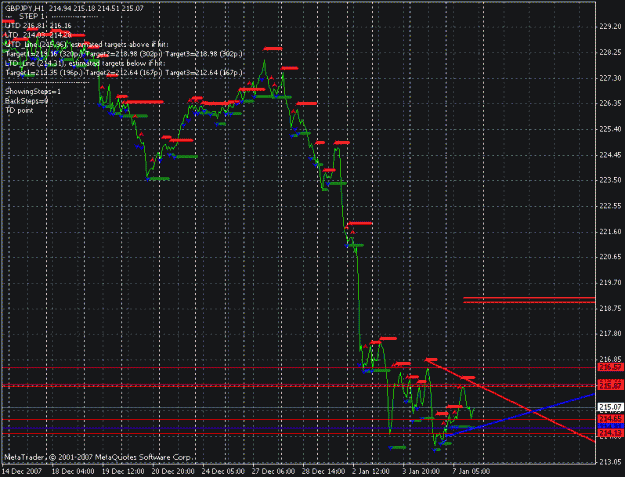Viewport: 625px width, 477px height.
Task: Click the 'STEP 1' label
Action: tap(32, 16)
